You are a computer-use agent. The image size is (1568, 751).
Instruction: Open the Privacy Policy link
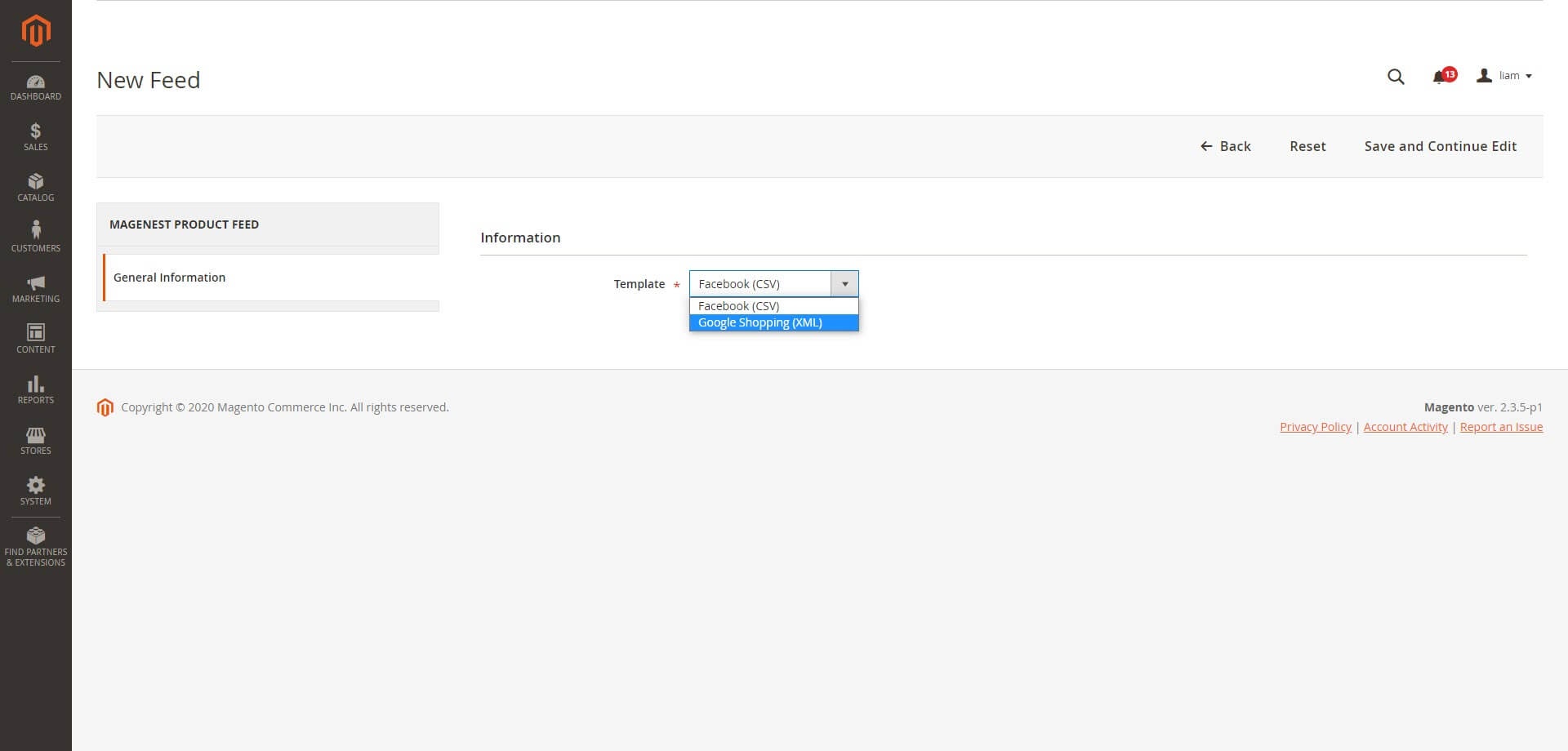coord(1316,427)
